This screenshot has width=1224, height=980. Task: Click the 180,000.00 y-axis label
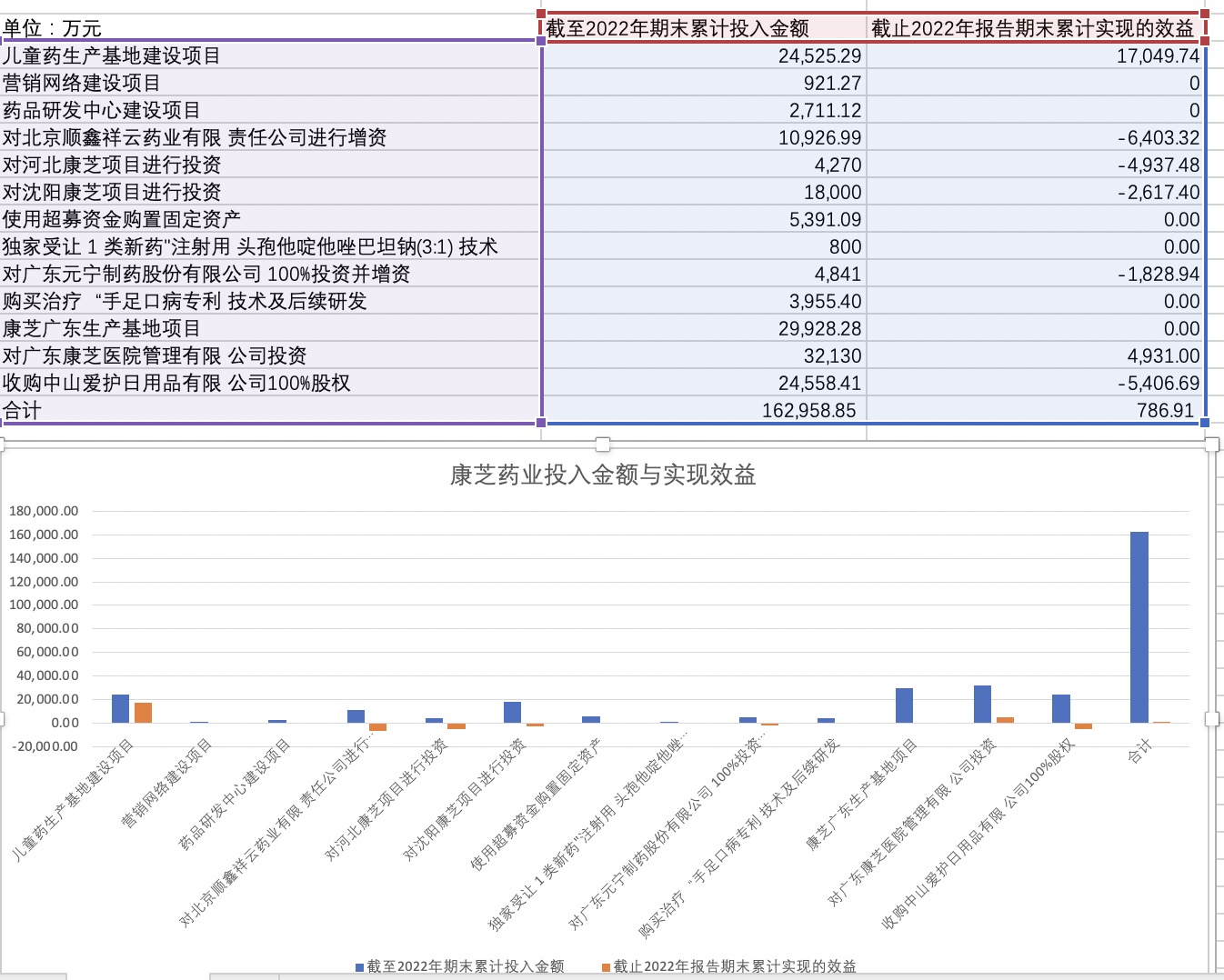pos(44,511)
